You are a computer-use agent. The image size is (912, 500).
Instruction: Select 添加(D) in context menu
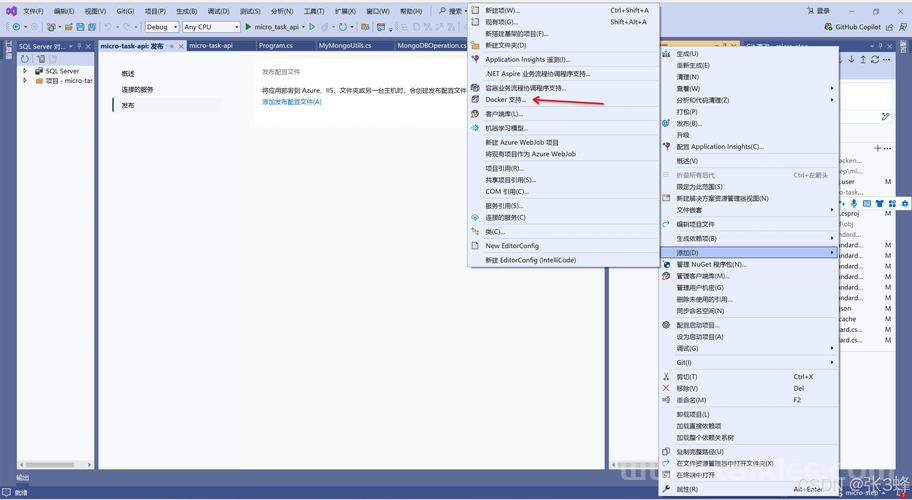[749, 252]
